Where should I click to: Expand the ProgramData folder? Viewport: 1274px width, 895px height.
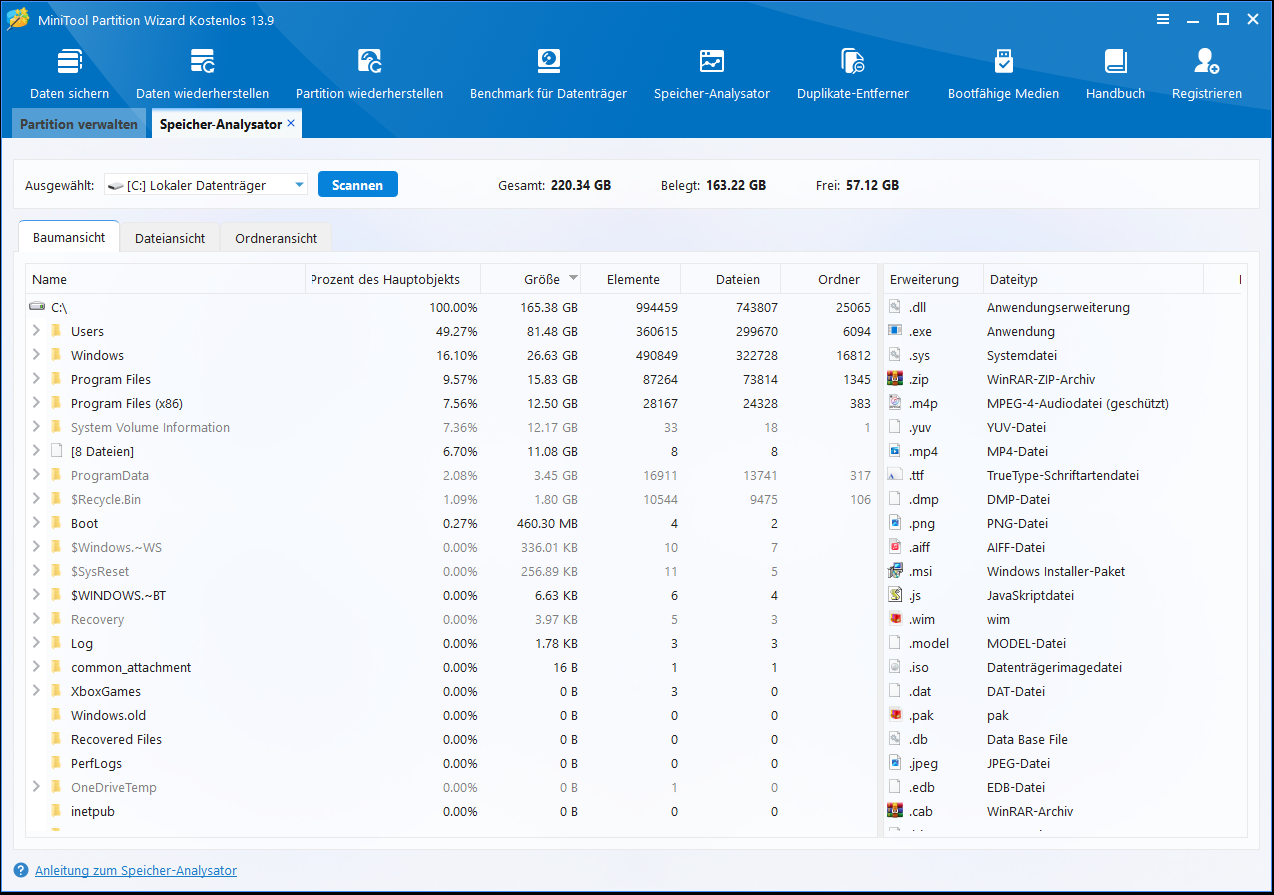[36, 475]
